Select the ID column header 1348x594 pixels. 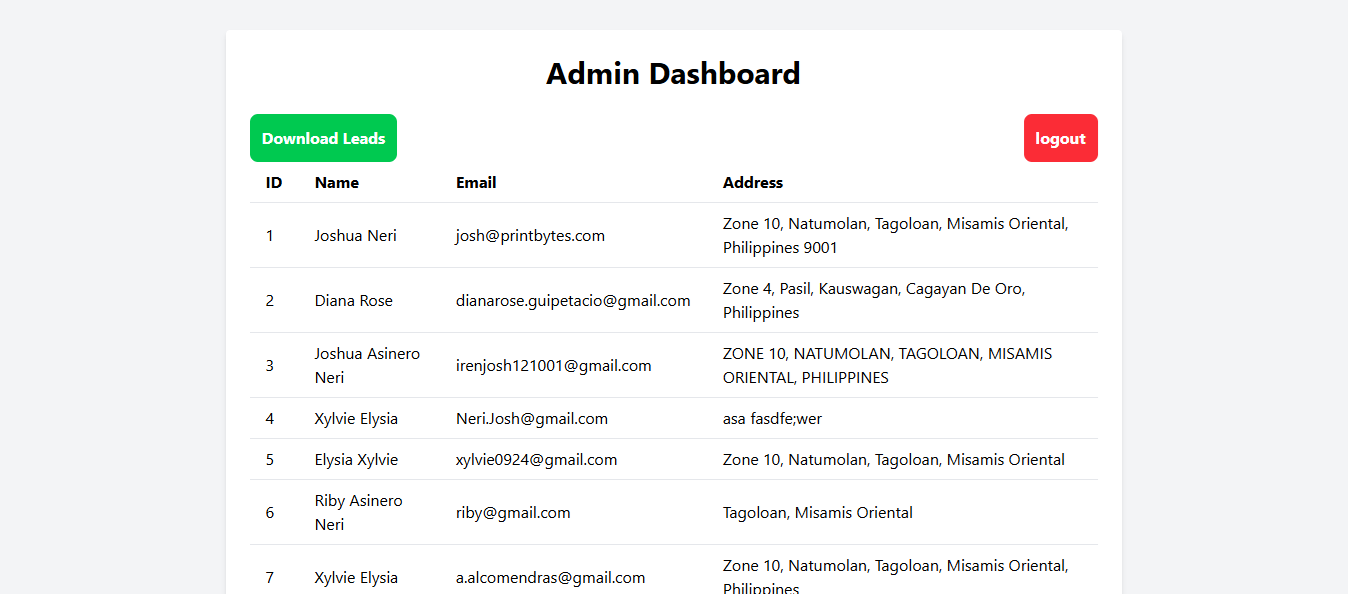point(274,183)
